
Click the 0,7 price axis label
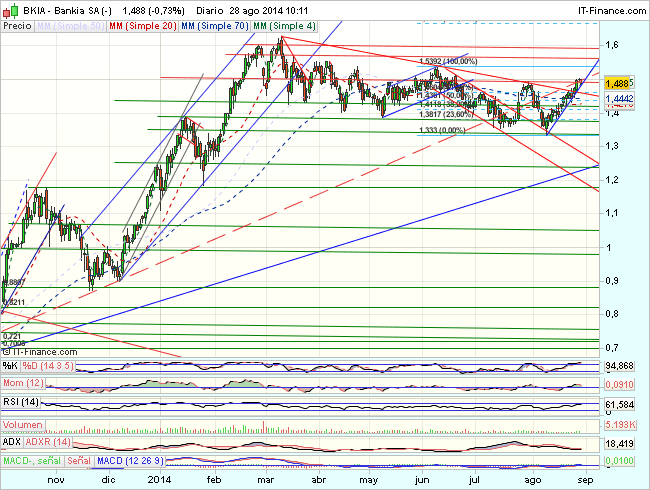pyautogui.click(x=612, y=348)
